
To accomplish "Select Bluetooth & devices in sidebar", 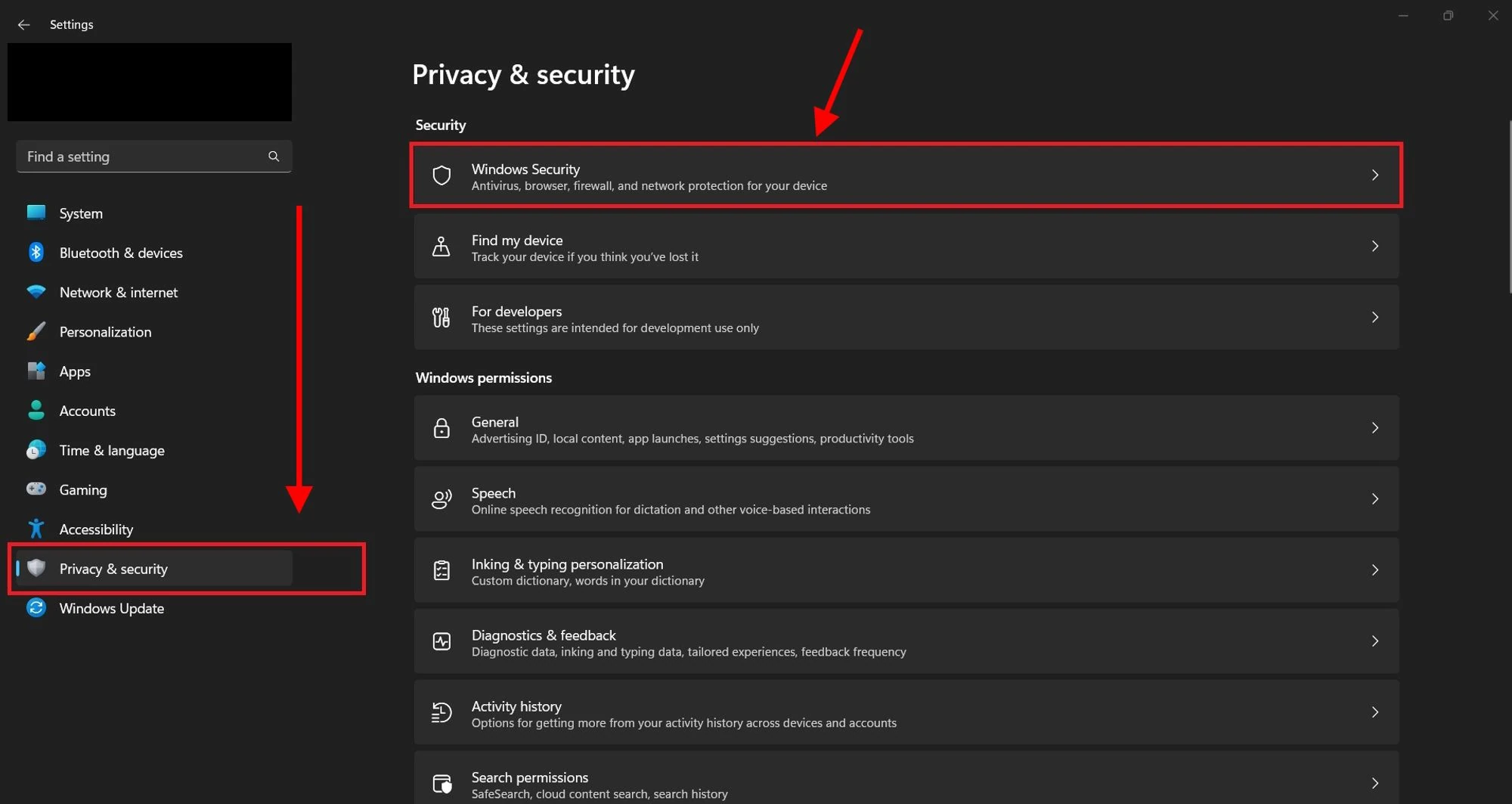I will click(x=121, y=253).
